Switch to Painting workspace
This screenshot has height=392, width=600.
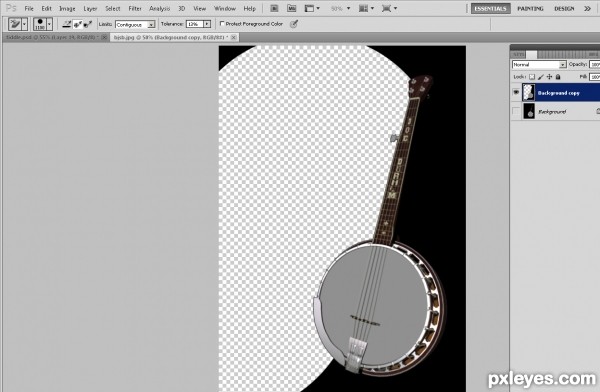[x=530, y=8]
